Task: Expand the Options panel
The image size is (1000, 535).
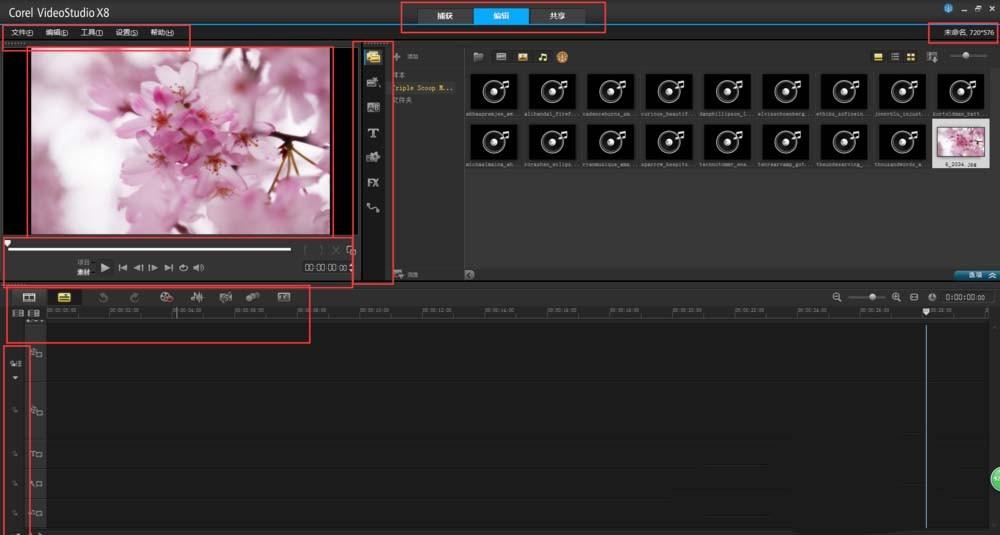Action: (976, 274)
